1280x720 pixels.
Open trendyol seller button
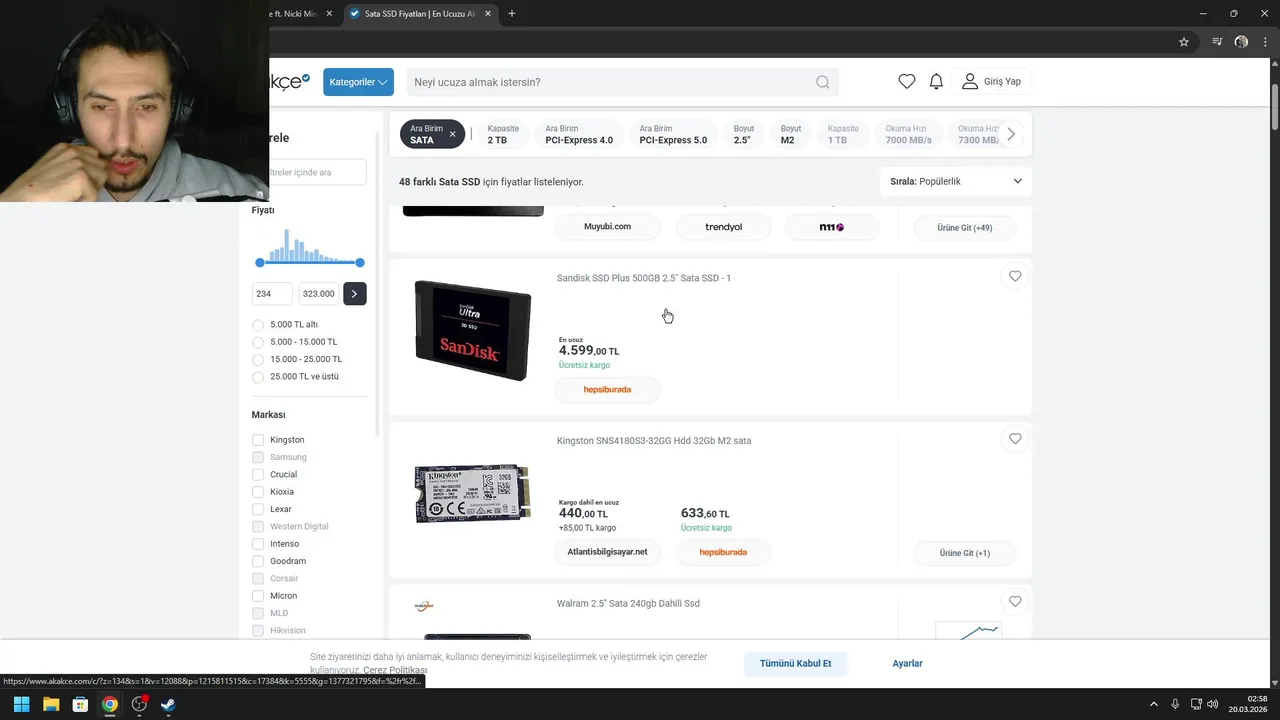724,227
